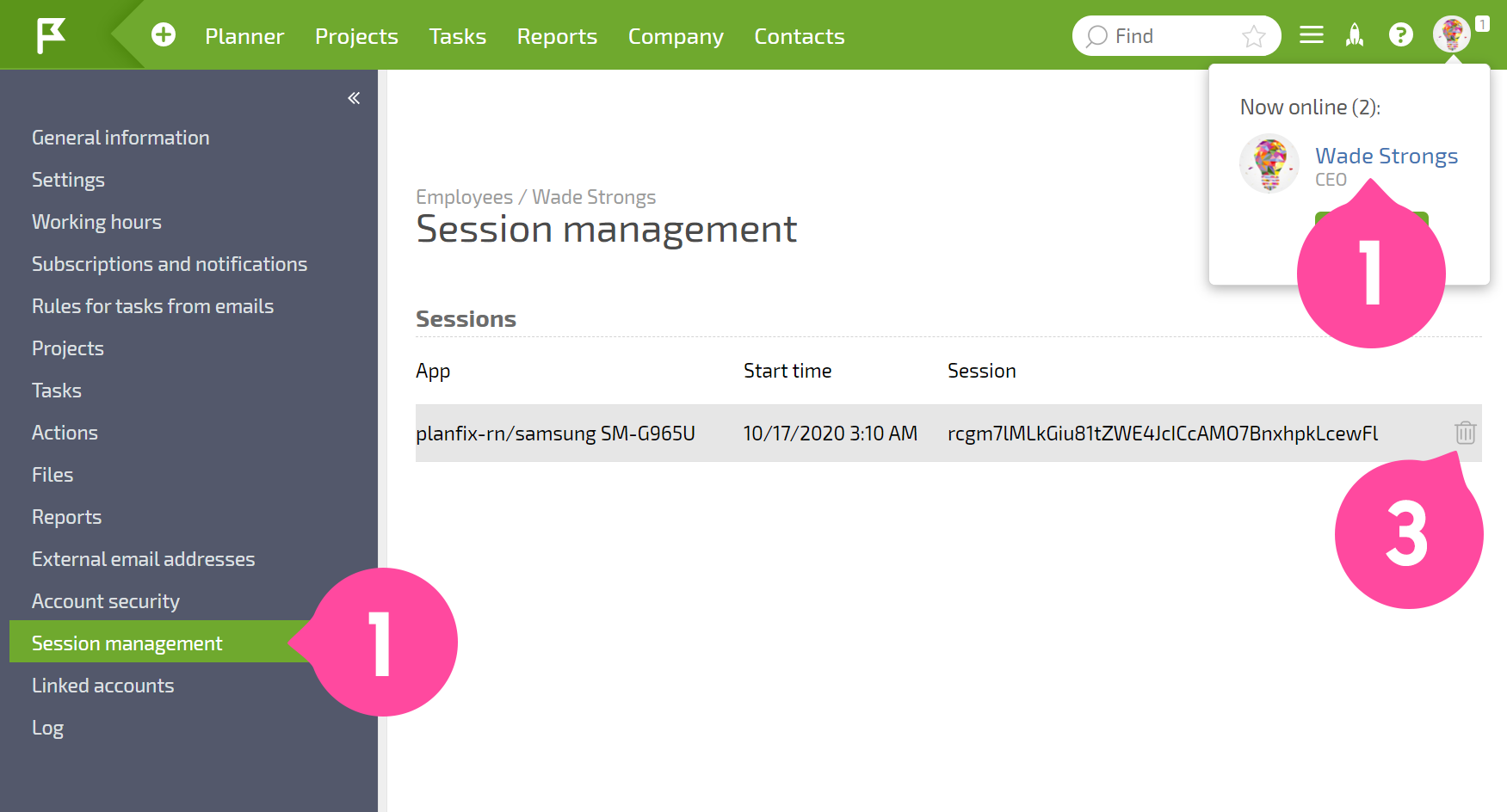Click the user avatar in top bar

[x=1452, y=34]
